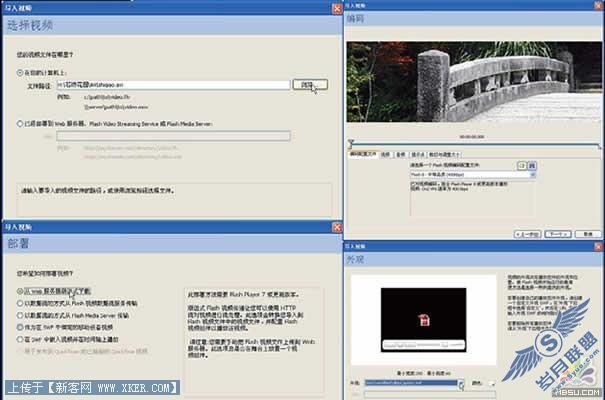Close the Skinning dialog
The width and height of the screenshot is (605, 400).
[598, 246]
